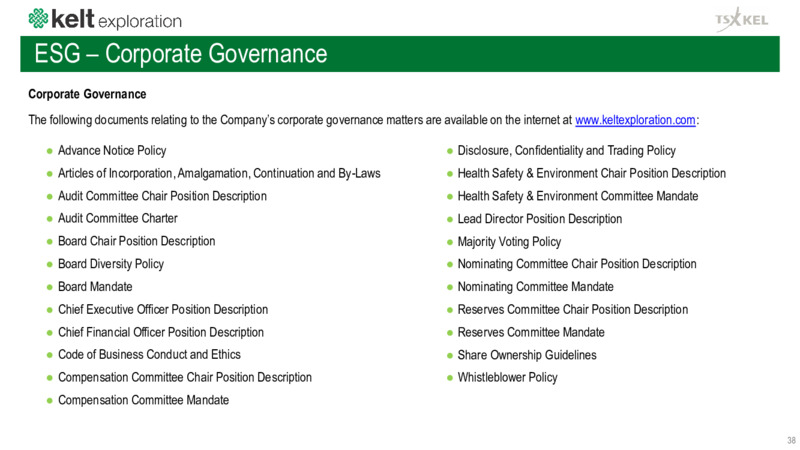Select Majority Voting Policy item

(509, 242)
